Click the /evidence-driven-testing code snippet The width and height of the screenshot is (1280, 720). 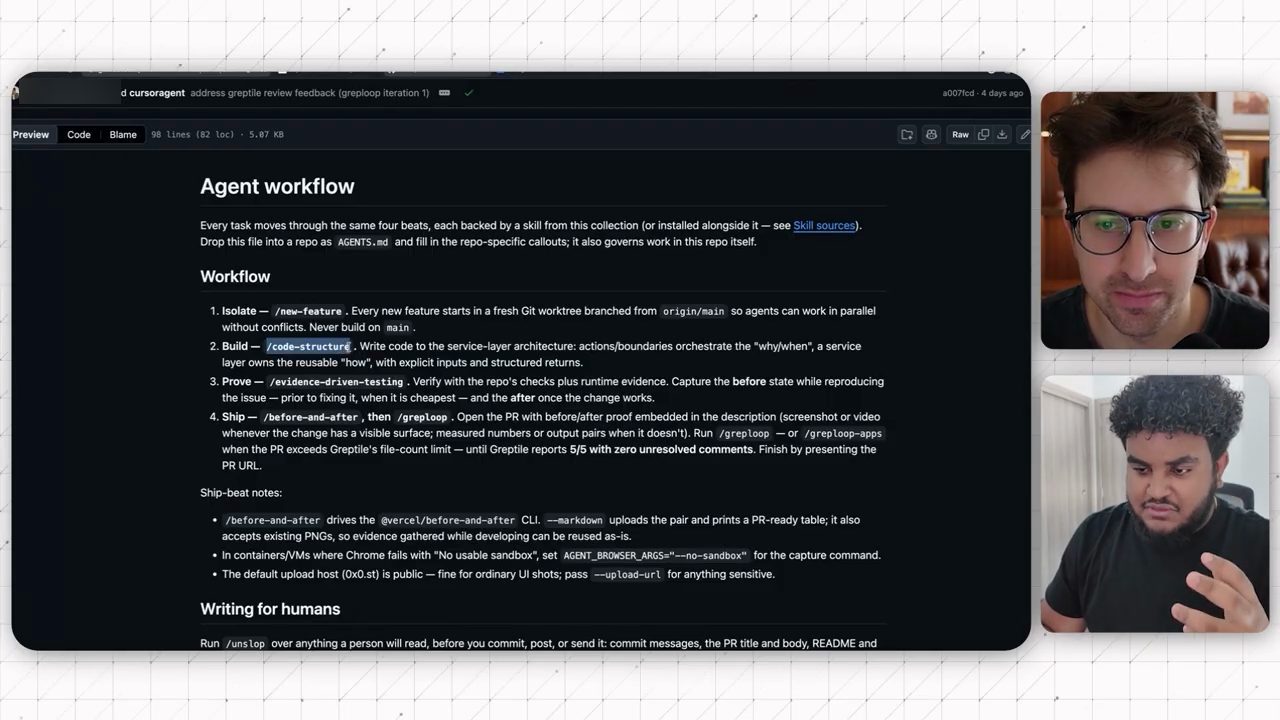(336, 382)
